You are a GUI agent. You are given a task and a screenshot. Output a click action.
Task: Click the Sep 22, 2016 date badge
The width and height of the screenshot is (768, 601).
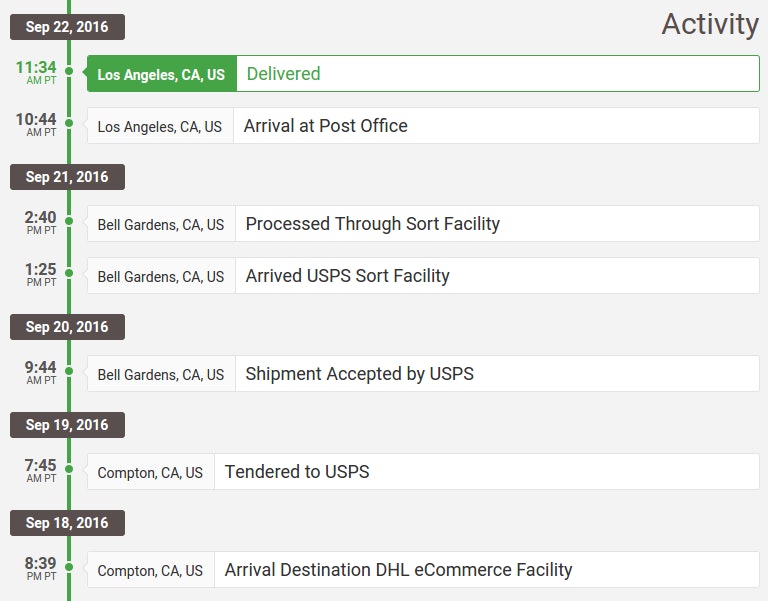click(67, 27)
